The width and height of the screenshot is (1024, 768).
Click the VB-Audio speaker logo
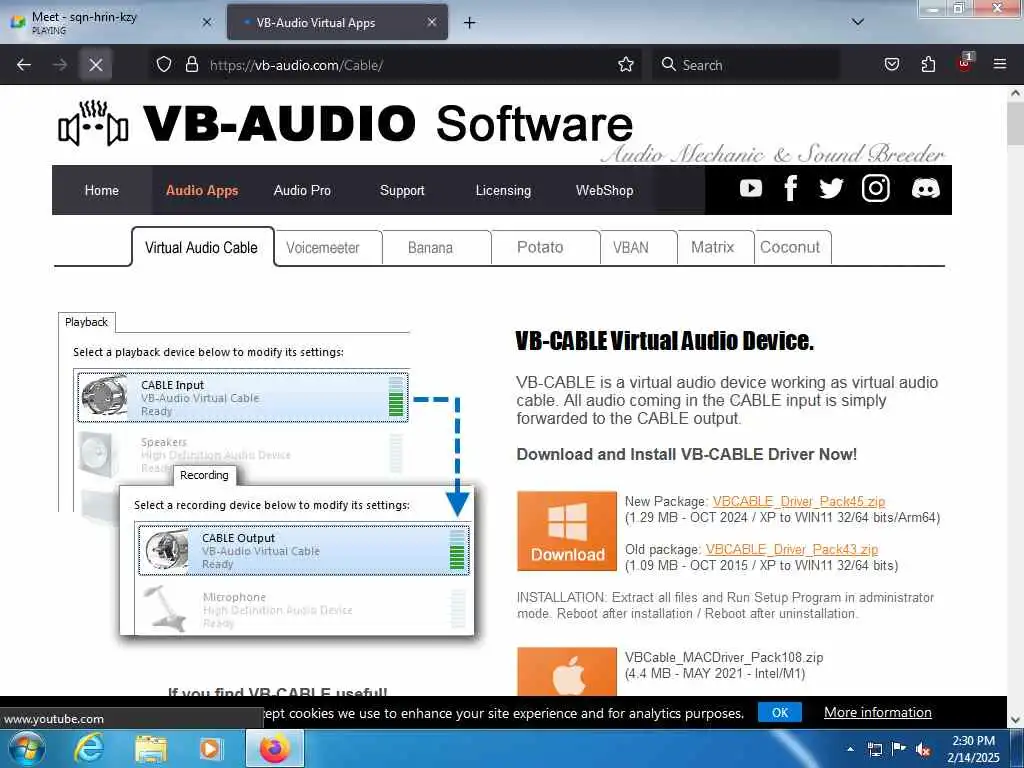pyautogui.click(x=93, y=124)
